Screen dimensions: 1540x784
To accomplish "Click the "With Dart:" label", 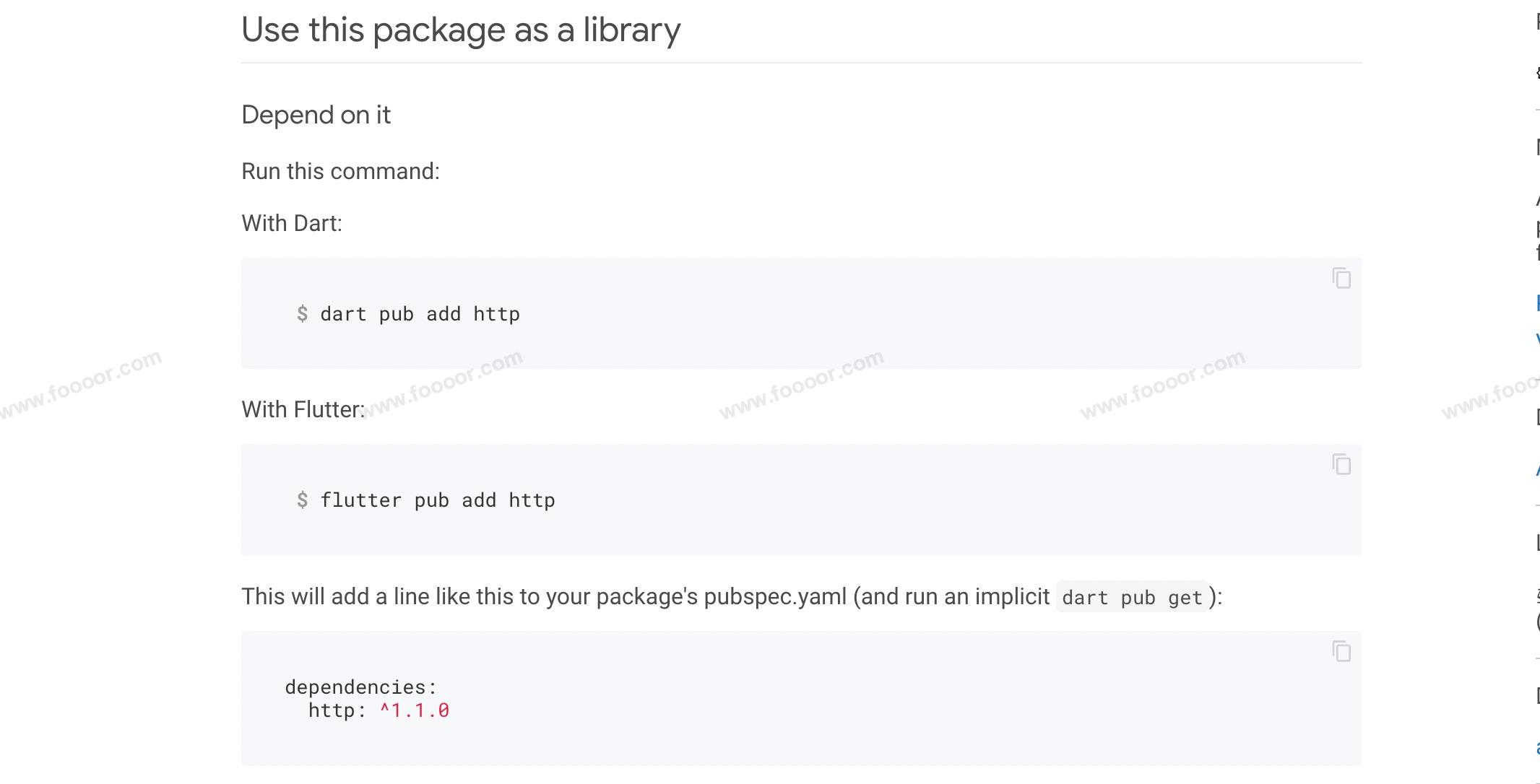I will 292,223.
